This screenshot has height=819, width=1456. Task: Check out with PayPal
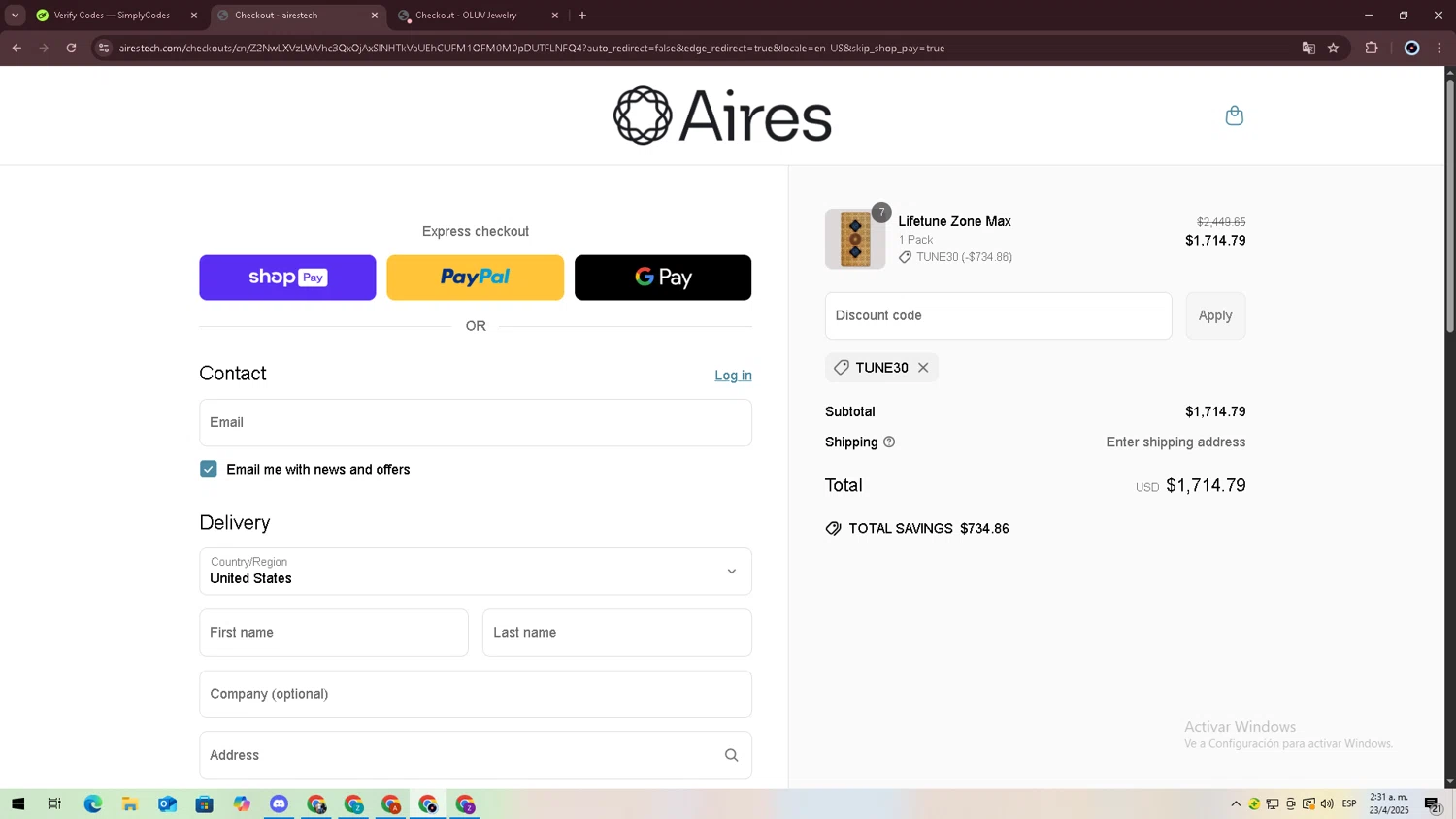(x=475, y=278)
